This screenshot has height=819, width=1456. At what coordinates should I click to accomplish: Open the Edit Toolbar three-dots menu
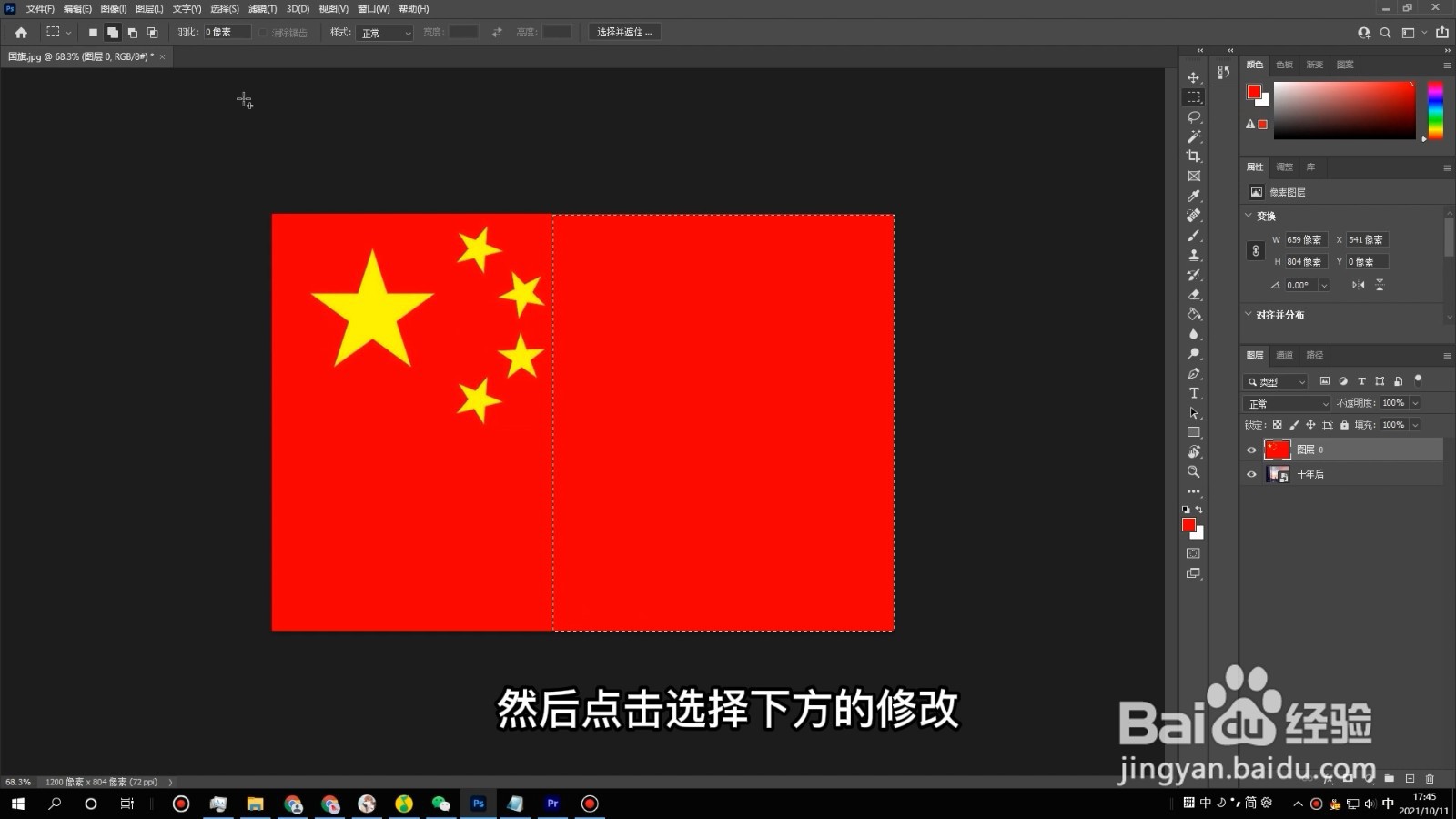(x=1193, y=491)
